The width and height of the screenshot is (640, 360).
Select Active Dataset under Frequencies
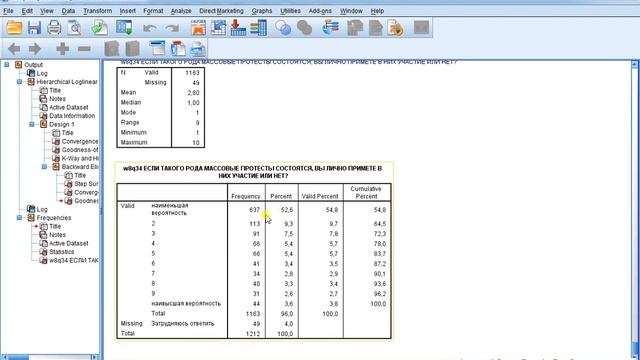[x=69, y=243]
